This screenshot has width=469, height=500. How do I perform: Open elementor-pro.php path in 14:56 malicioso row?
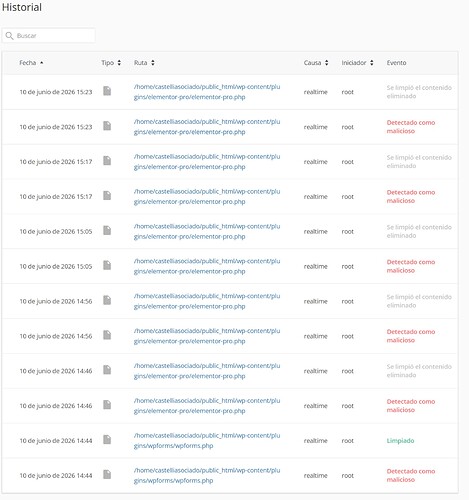coord(207,336)
